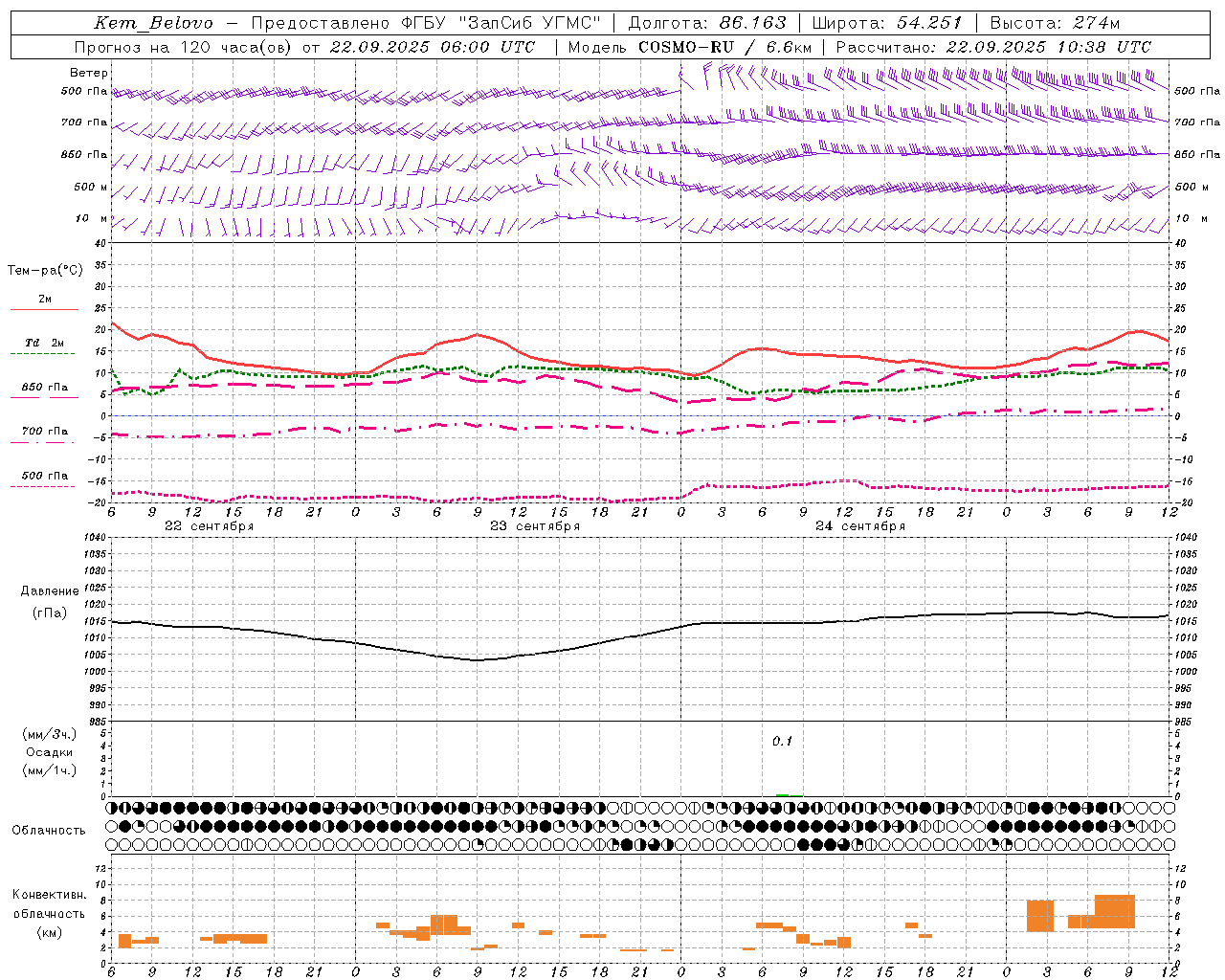This screenshot has width=1225, height=980.
Task: Click the "Конвективн." panel label
Action: coord(49,895)
